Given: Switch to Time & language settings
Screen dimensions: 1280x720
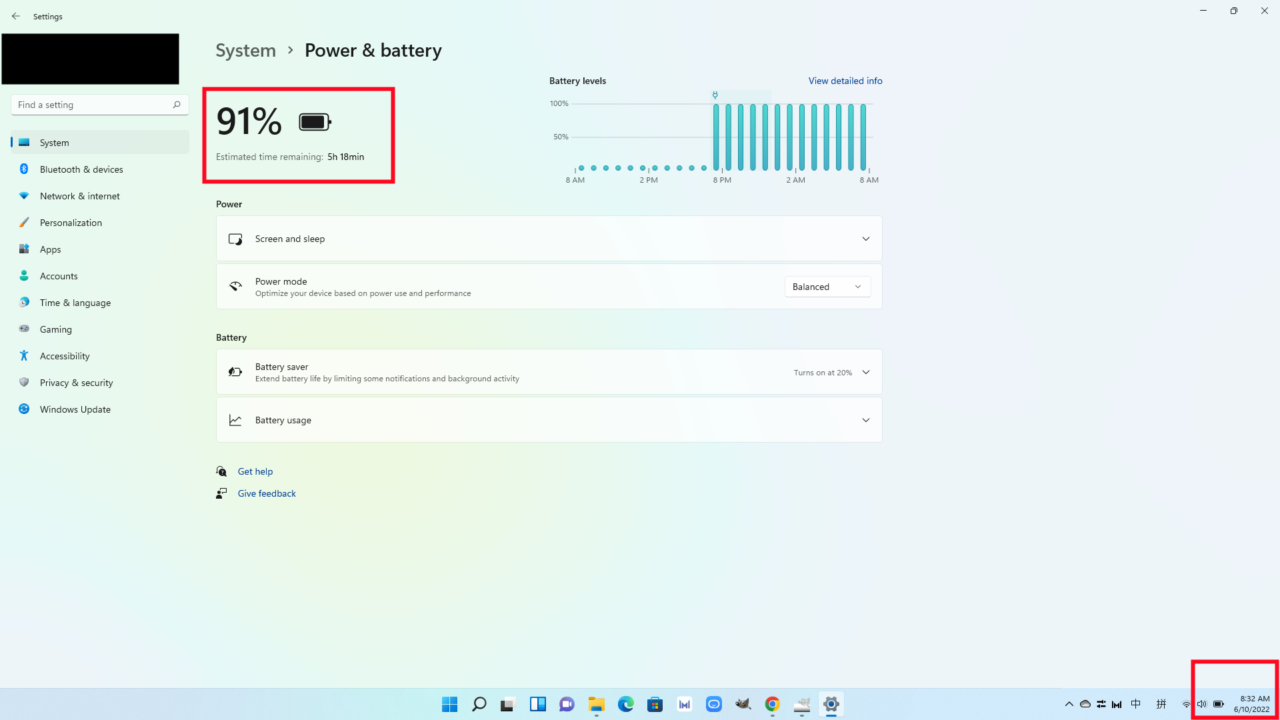Looking at the screenshot, I should point(100,303).
